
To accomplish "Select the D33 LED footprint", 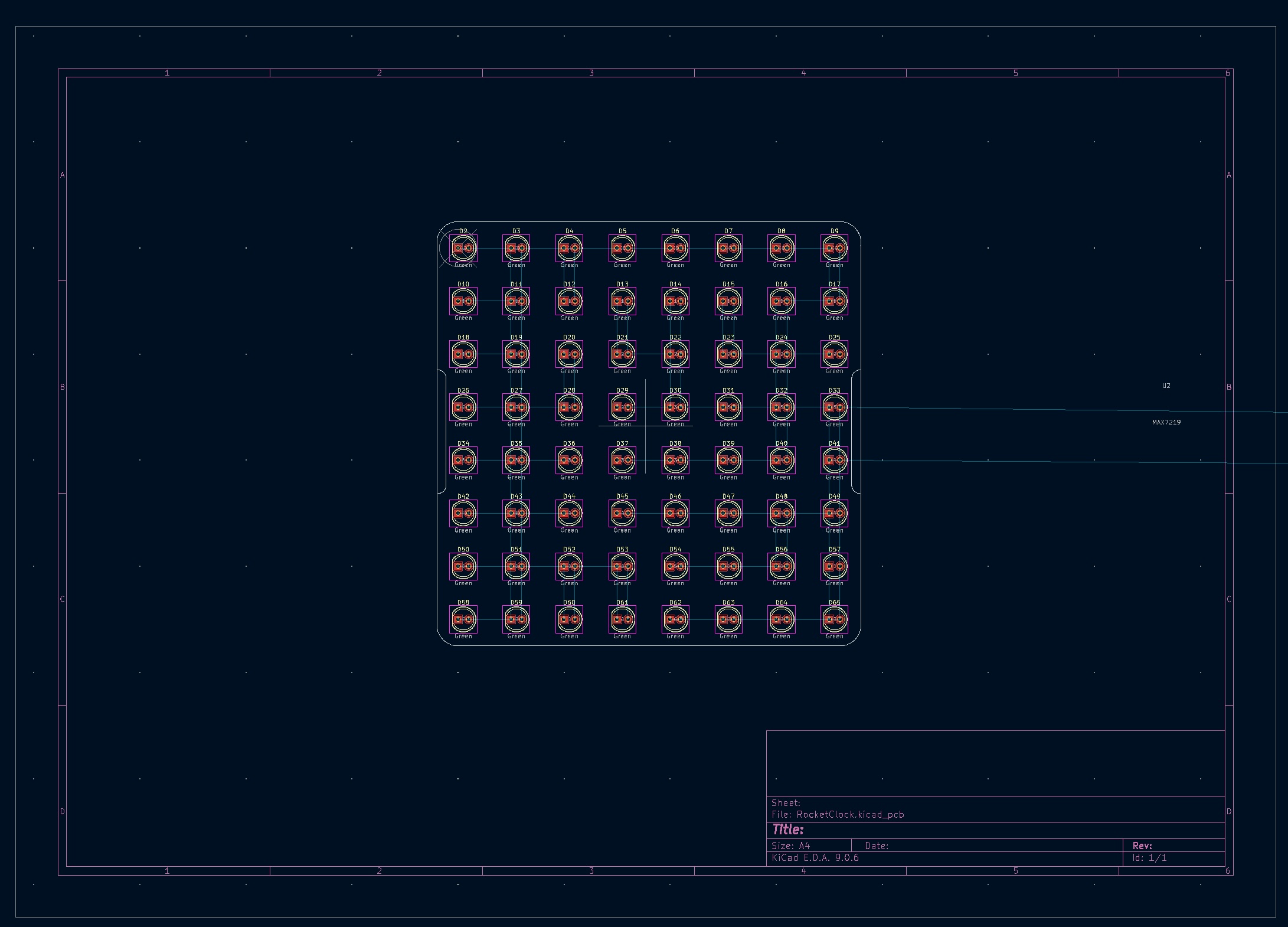I will [x=834, y=407].
